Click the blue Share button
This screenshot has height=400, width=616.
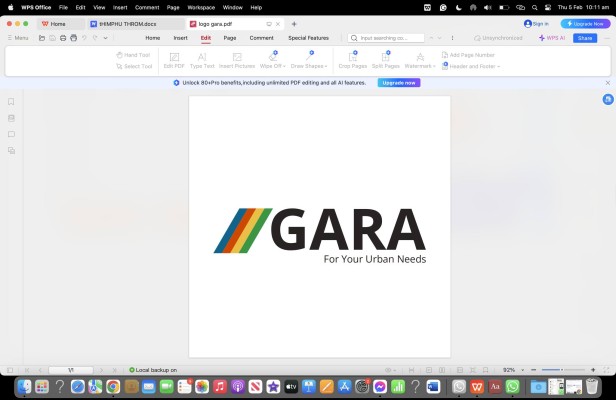pos(584,37)
